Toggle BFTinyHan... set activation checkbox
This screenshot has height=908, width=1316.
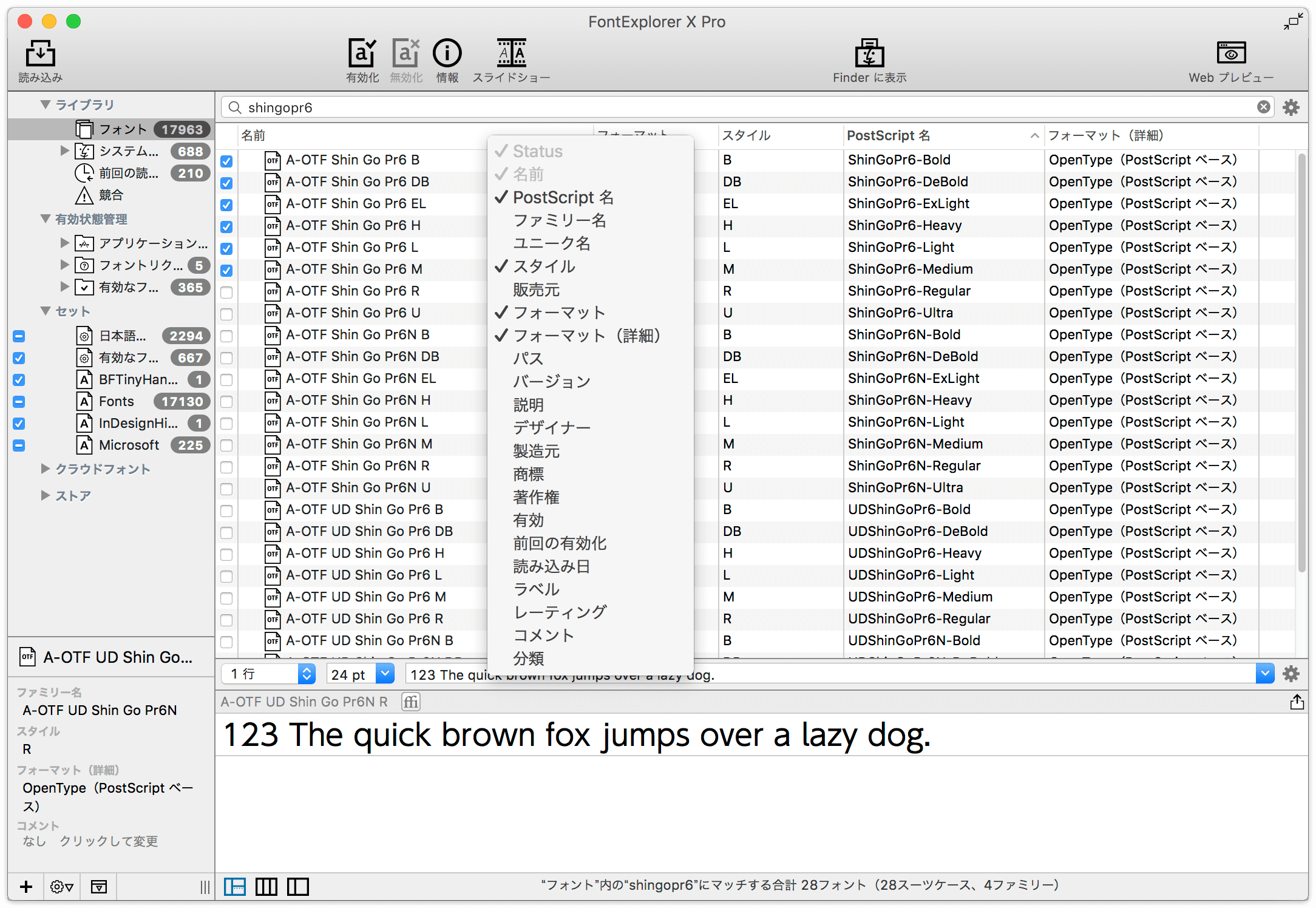19,379
